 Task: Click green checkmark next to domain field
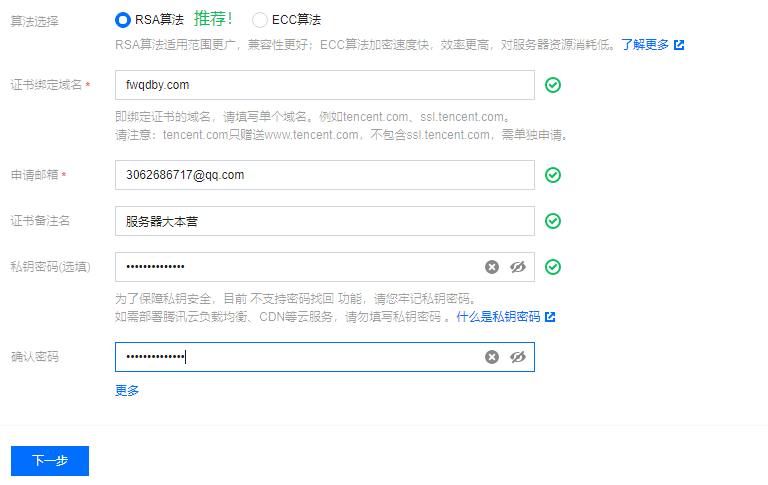coord(553,85)
